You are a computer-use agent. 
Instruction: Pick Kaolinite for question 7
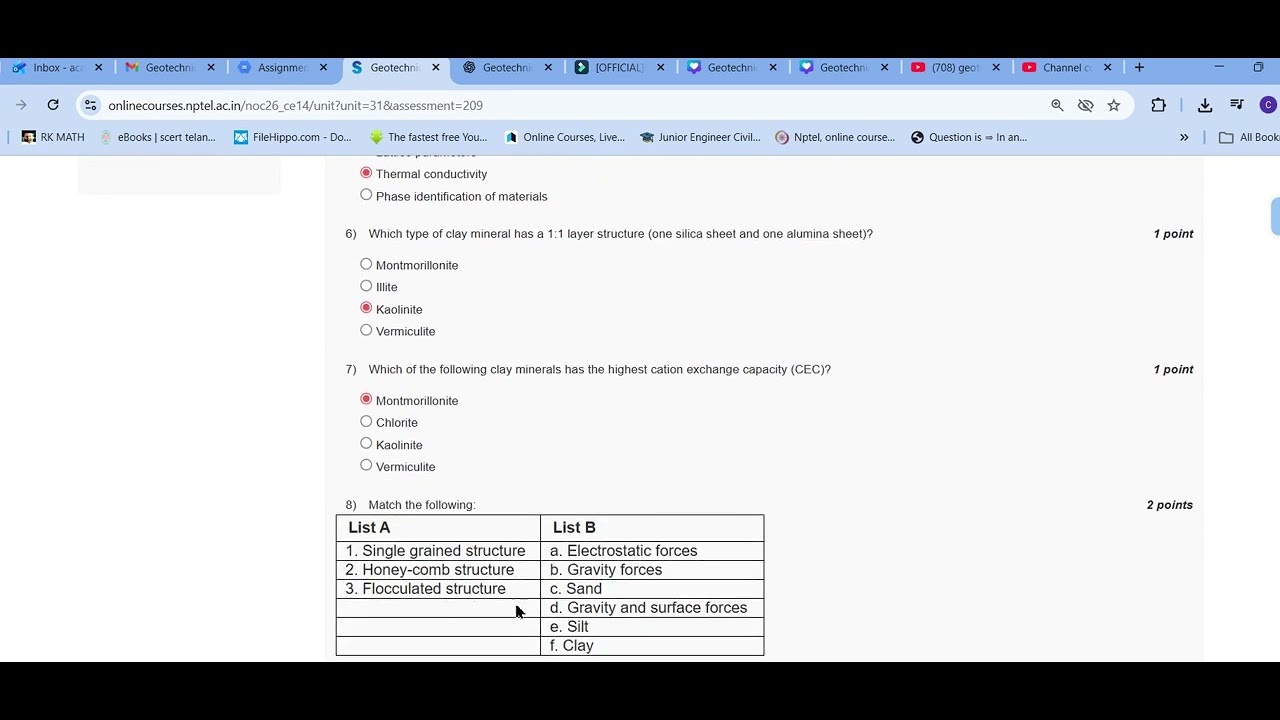pos(366,443)
